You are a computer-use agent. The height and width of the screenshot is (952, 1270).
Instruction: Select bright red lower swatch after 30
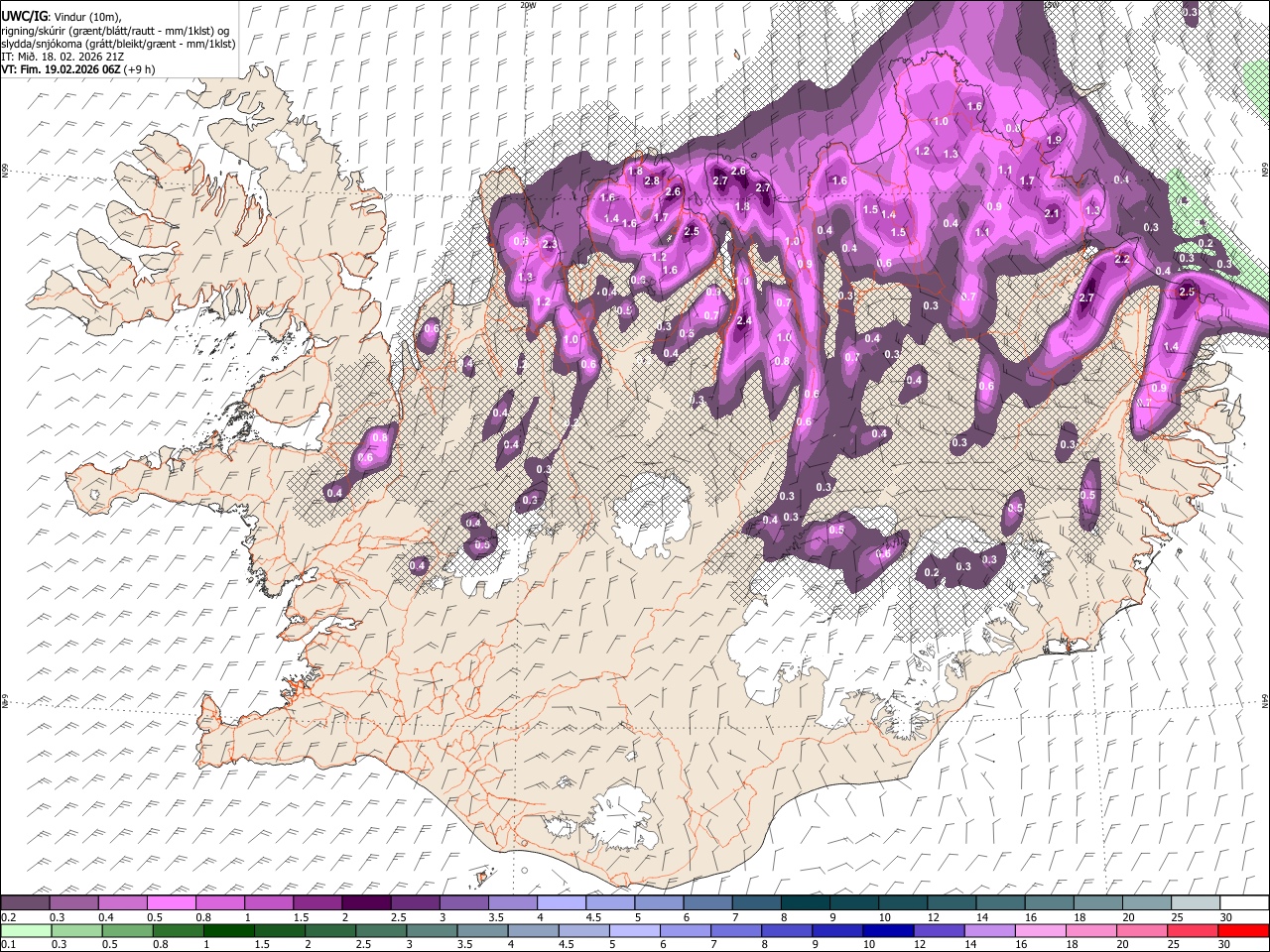coord(1242,930)
